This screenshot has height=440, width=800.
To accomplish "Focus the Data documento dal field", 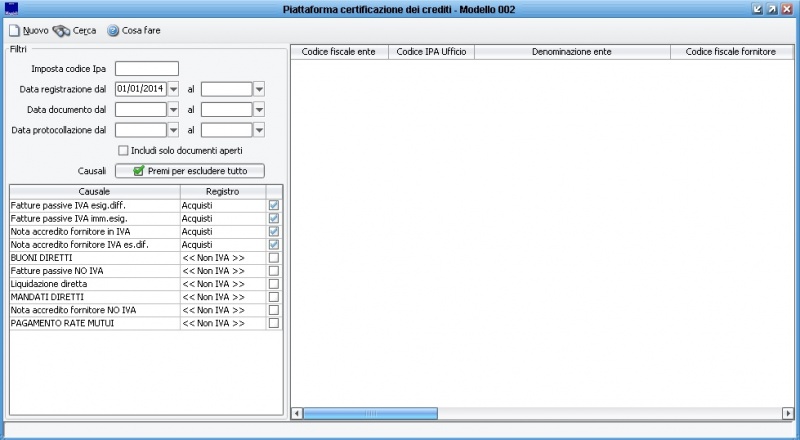I will 141,110.
